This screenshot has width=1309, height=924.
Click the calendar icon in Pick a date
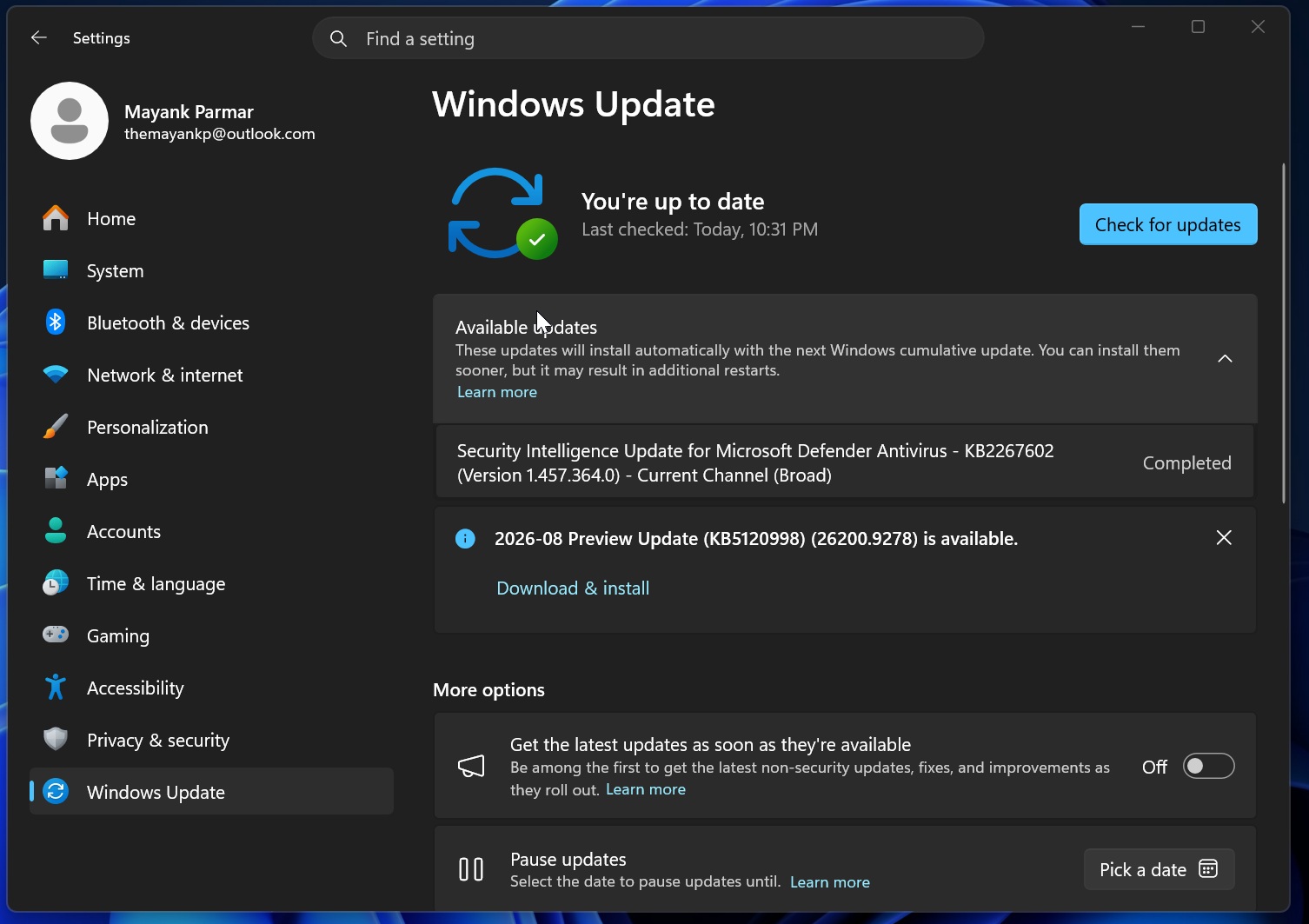(x=1208, y=869)
